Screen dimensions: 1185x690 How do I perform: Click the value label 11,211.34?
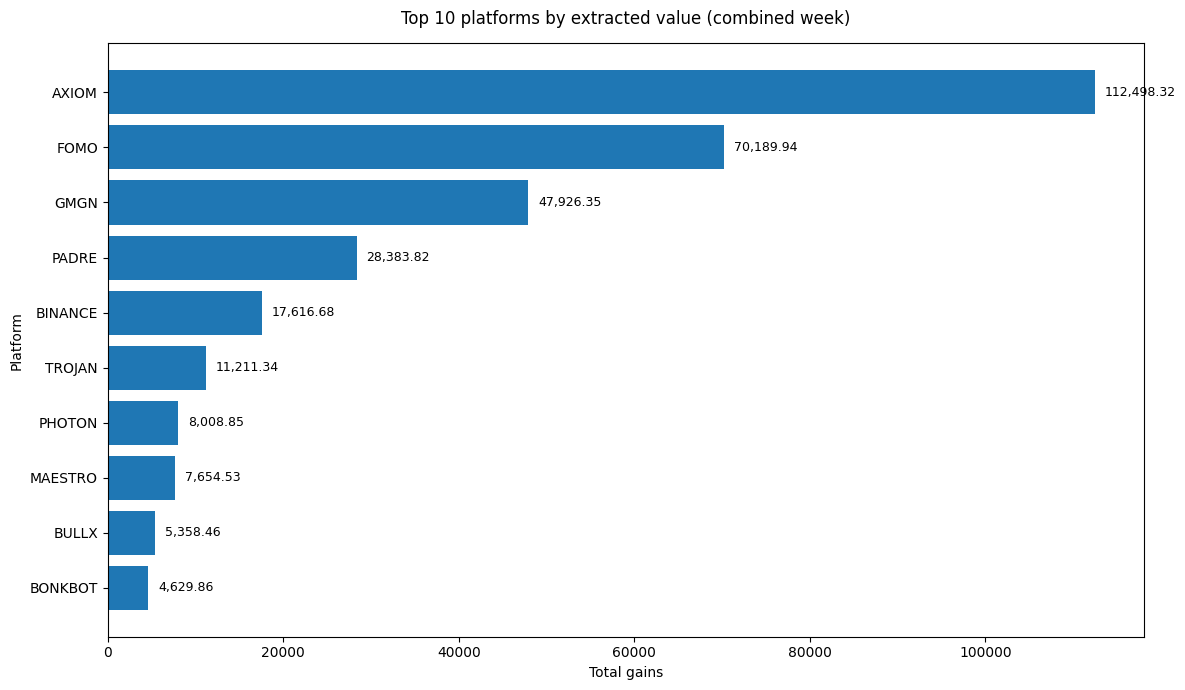[x=247, y=367]
